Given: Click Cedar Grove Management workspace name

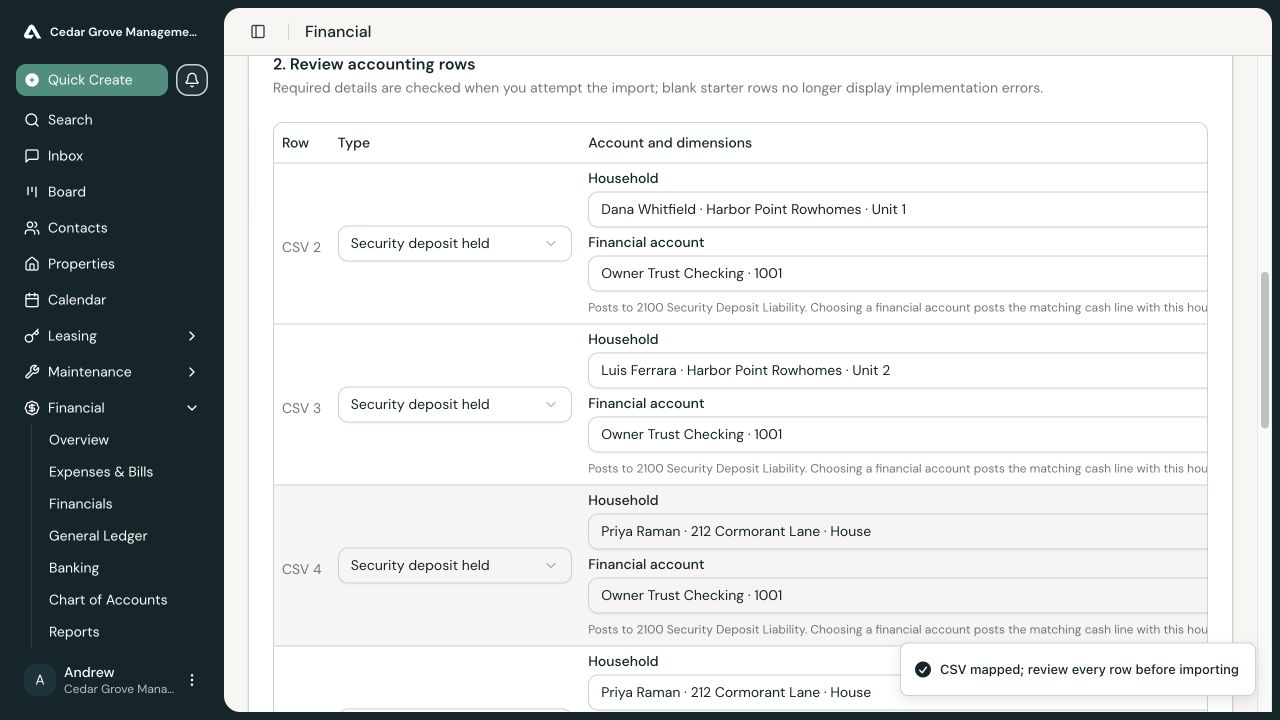Looking at the screenshot, I should (x=123, y=32).
